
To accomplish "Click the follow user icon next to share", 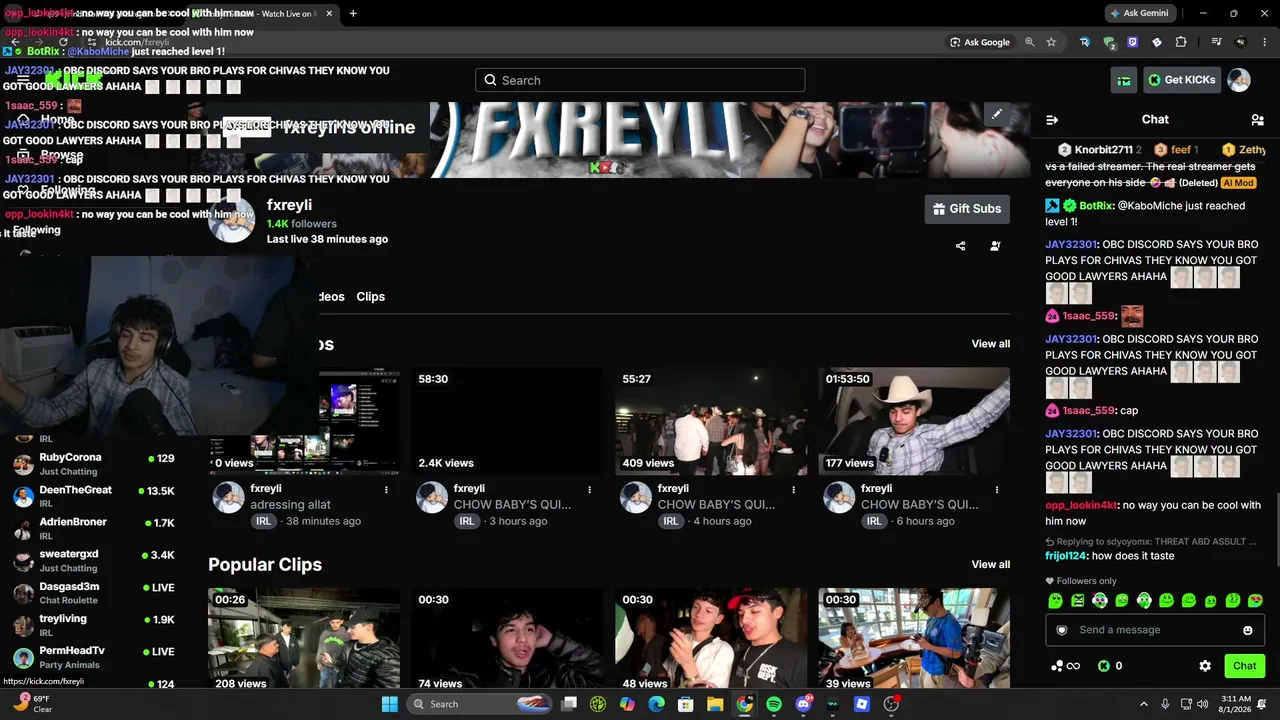I will pos(995,246).
